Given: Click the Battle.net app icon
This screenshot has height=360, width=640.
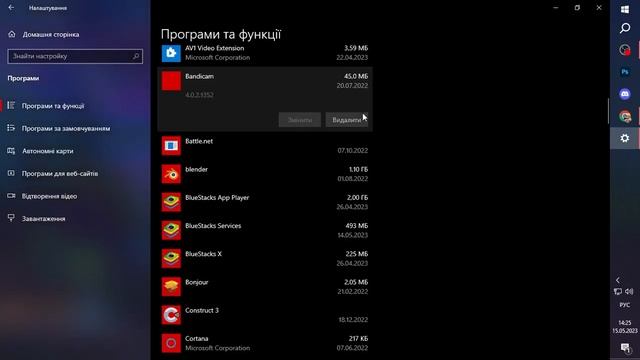Looking at the screenshot, I should pos(171,146).
